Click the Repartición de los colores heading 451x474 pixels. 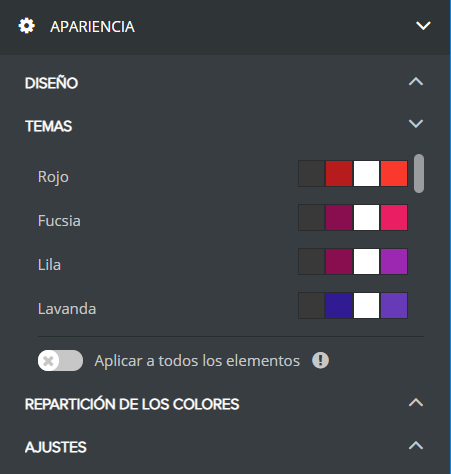point(132,404)
